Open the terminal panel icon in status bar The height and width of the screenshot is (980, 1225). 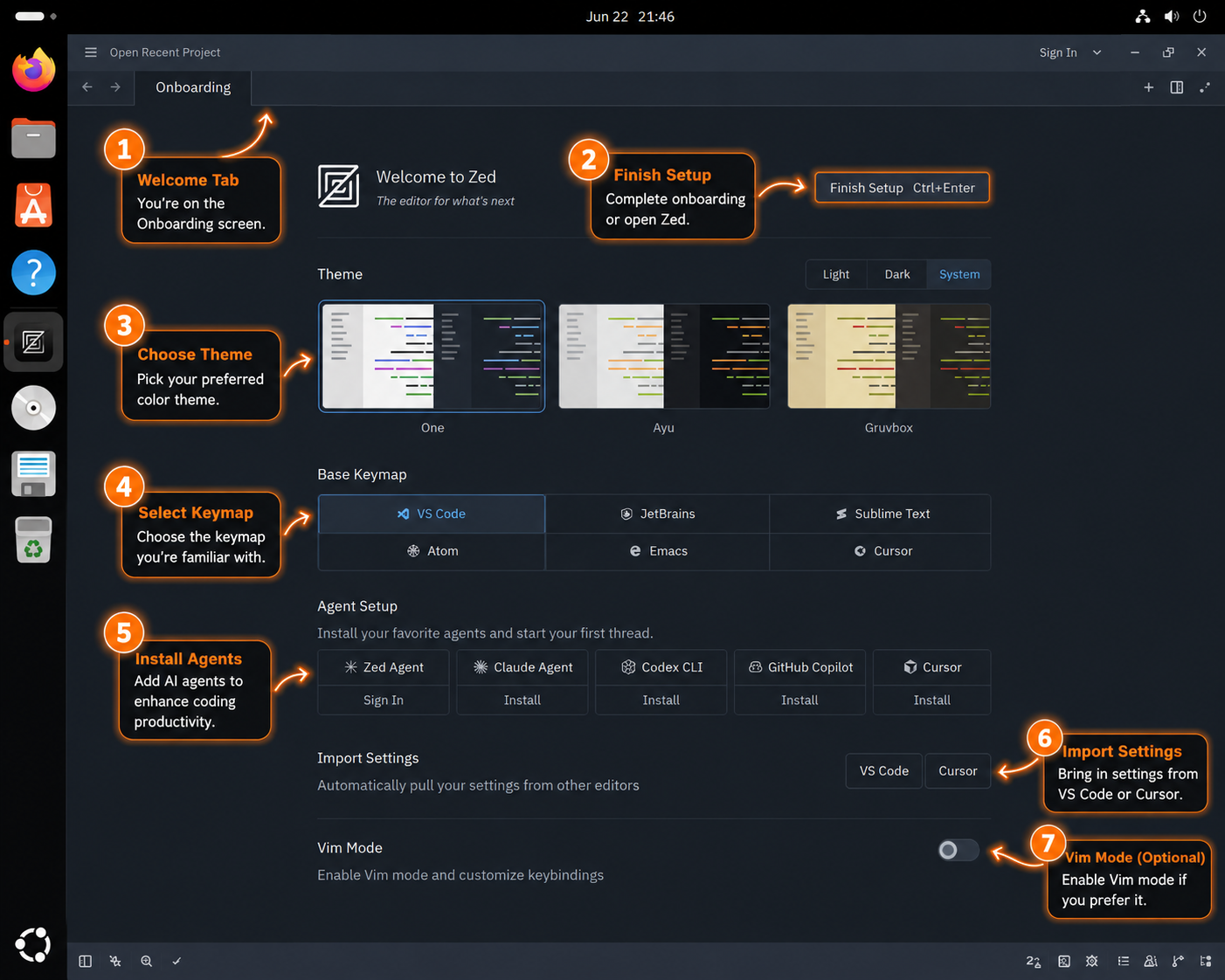(x=1064, y=961)
